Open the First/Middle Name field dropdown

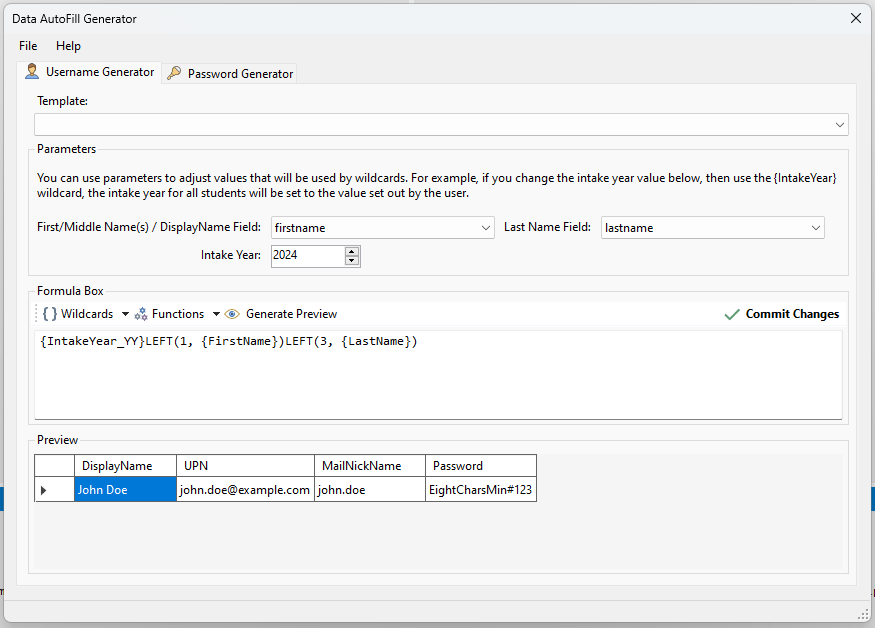pyautogui.click(x=485, y=228)
